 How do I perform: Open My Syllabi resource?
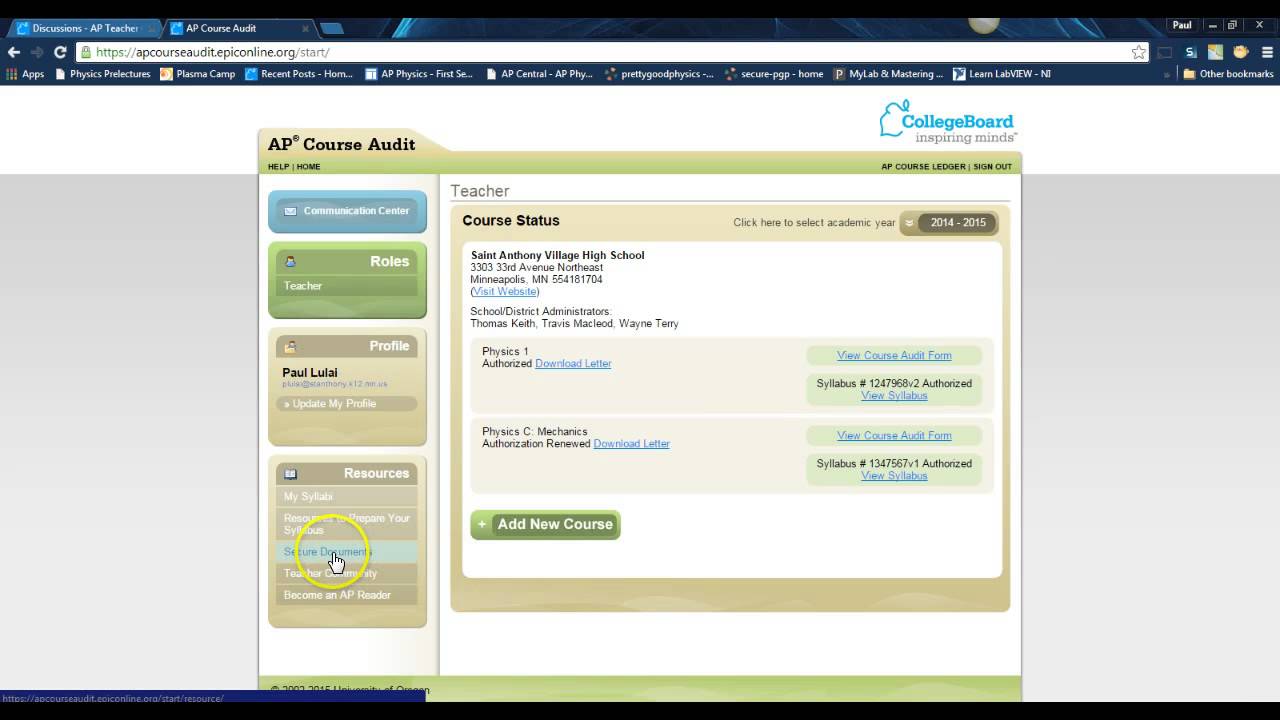[x=347, y=497]
